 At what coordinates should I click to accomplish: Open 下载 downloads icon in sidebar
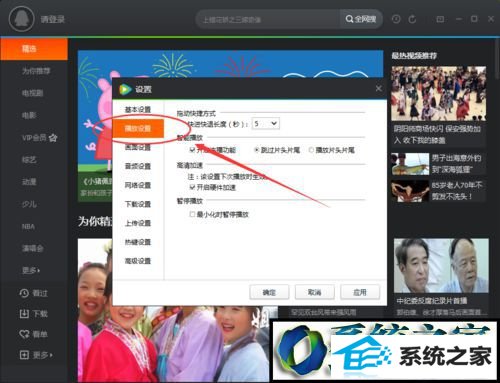(24, 314)
